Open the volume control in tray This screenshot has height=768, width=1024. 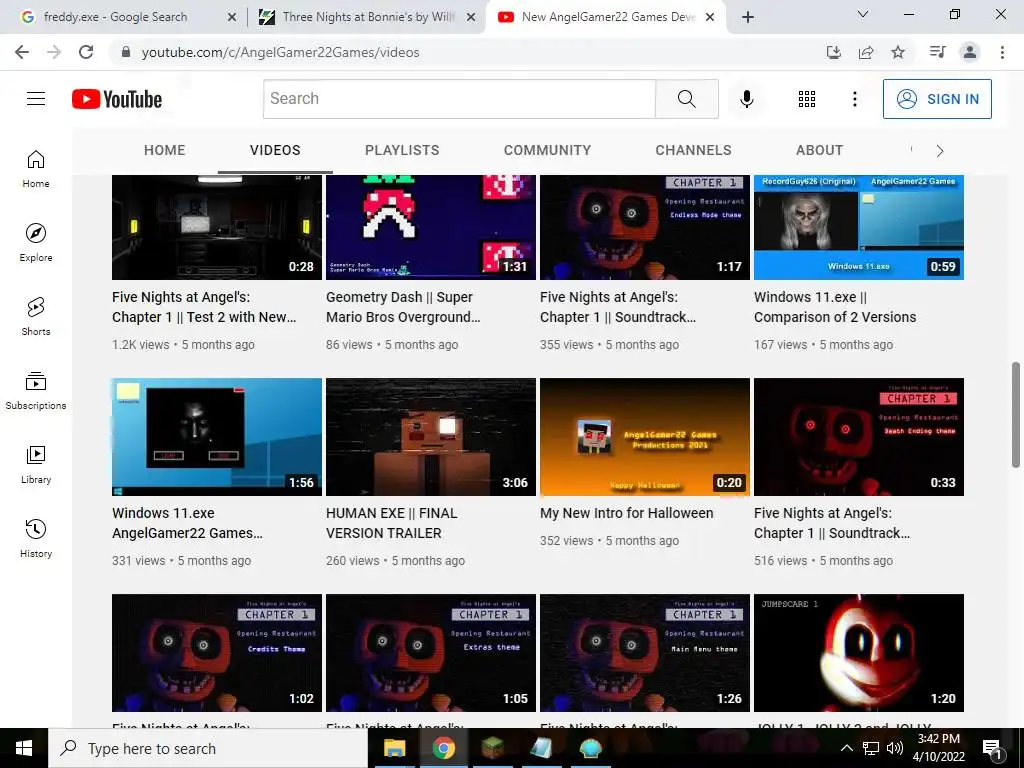(895, 748)
